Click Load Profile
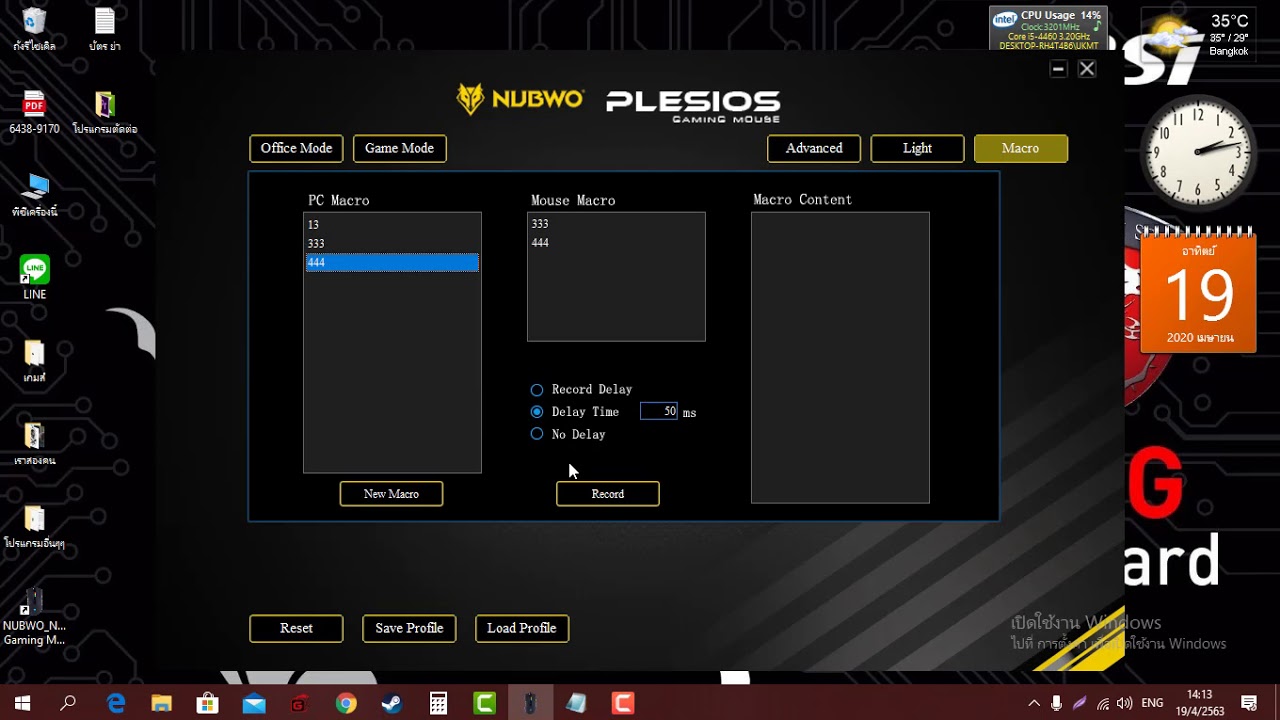 (522, 628)
